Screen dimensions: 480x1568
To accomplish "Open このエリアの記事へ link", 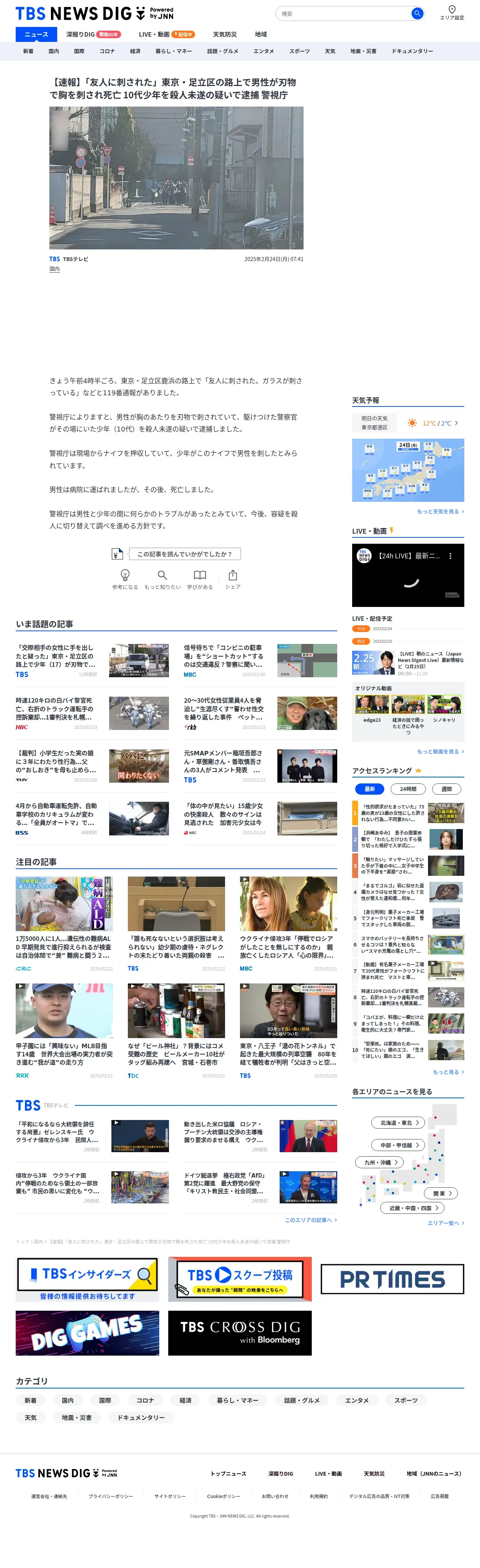I will pyautogui.click(x=311, y=1220).
